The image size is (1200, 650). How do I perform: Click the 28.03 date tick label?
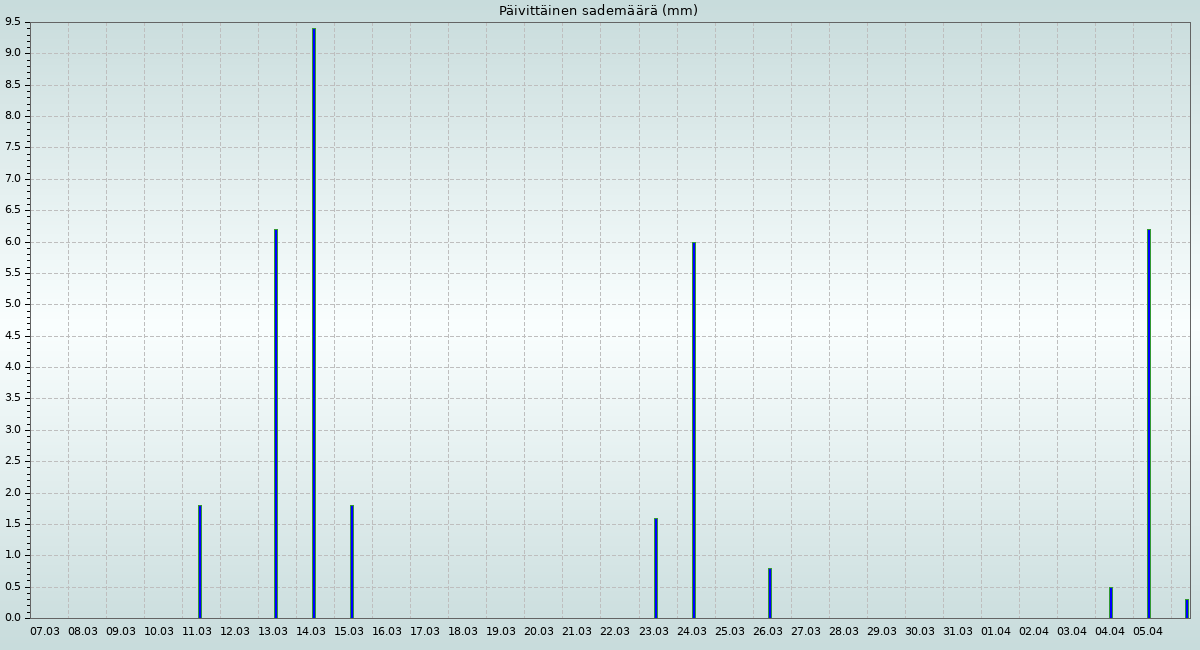coord(843,632)
